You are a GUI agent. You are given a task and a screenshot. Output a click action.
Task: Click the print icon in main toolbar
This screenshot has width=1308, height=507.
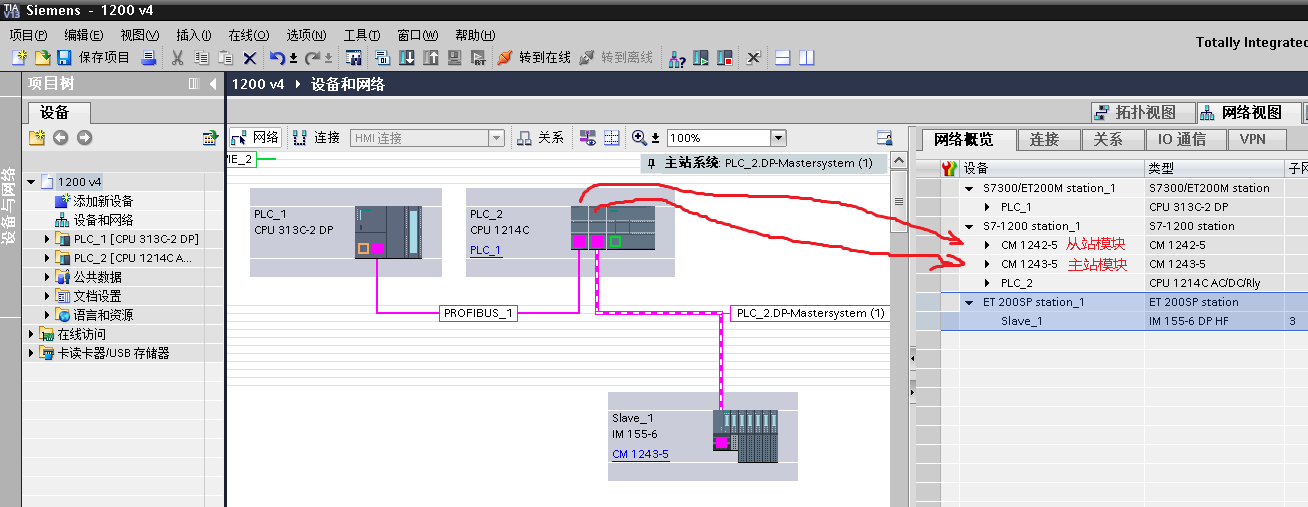pyautogui.click(x=149, y=57)
